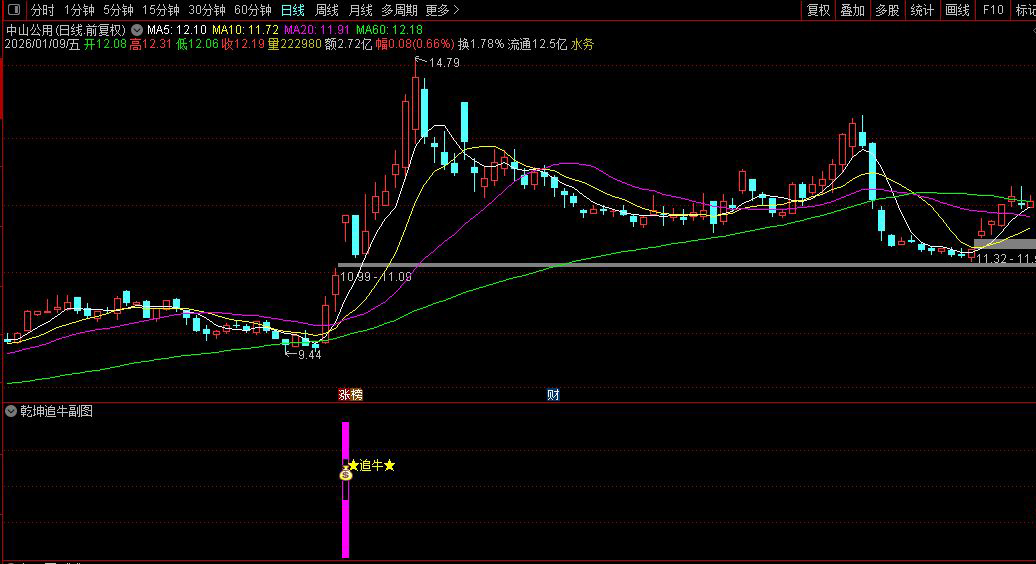Image resolution: width=1036 pixels, height=564 pixels.
Task: Click the 统计 statistics button
Action: tap(922, 10)
